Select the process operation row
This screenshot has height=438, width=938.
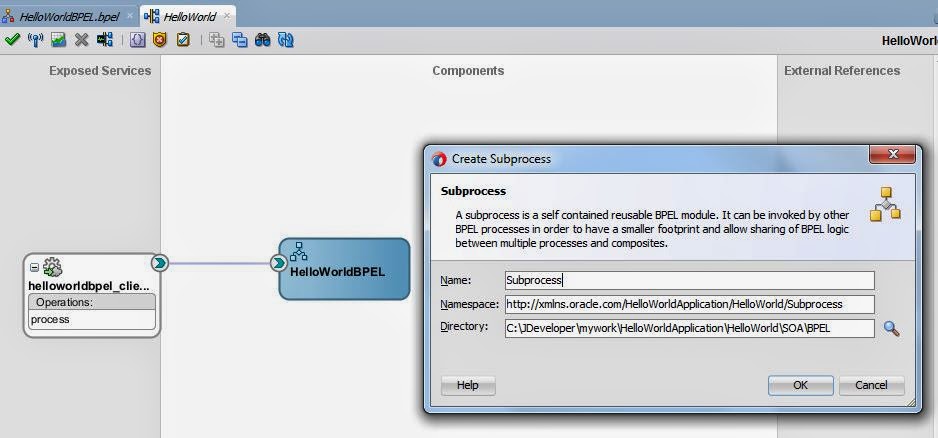92,320
